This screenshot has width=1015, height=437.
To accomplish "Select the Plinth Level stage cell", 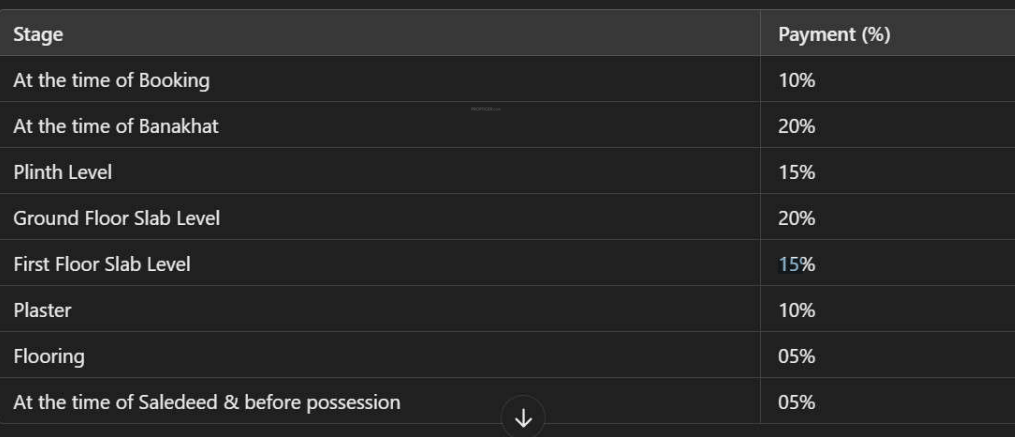I will point(380,172).
